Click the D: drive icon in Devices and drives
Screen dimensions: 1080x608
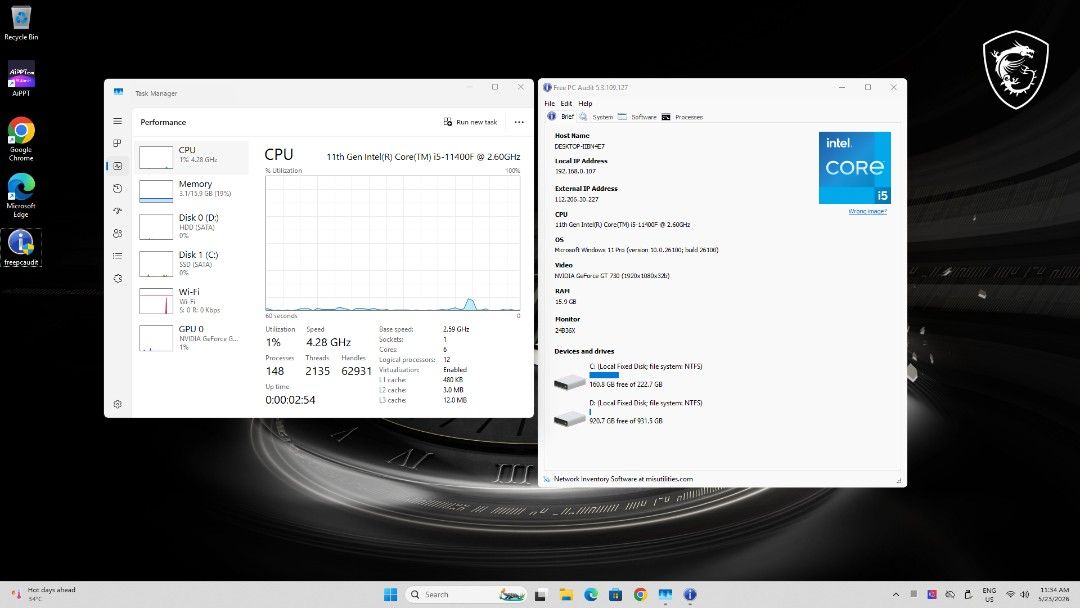click(x=570, y=417)
